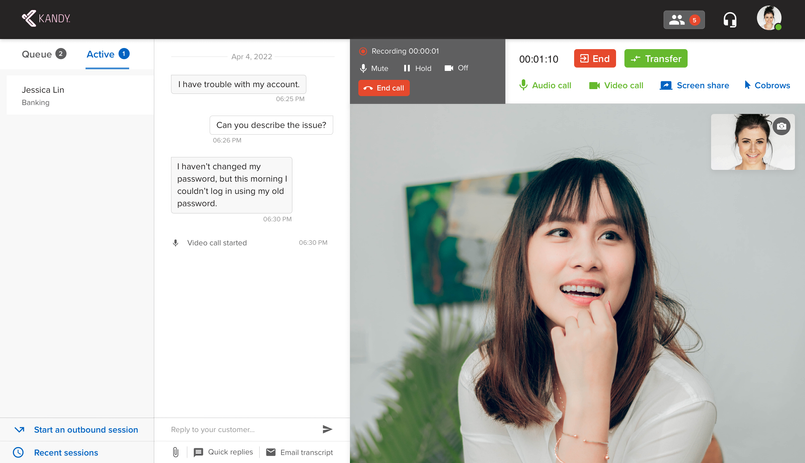The height and width of the screenshot is (463, 805).
Task: Click the session timer 00:01:10
Action: [539, 59]
